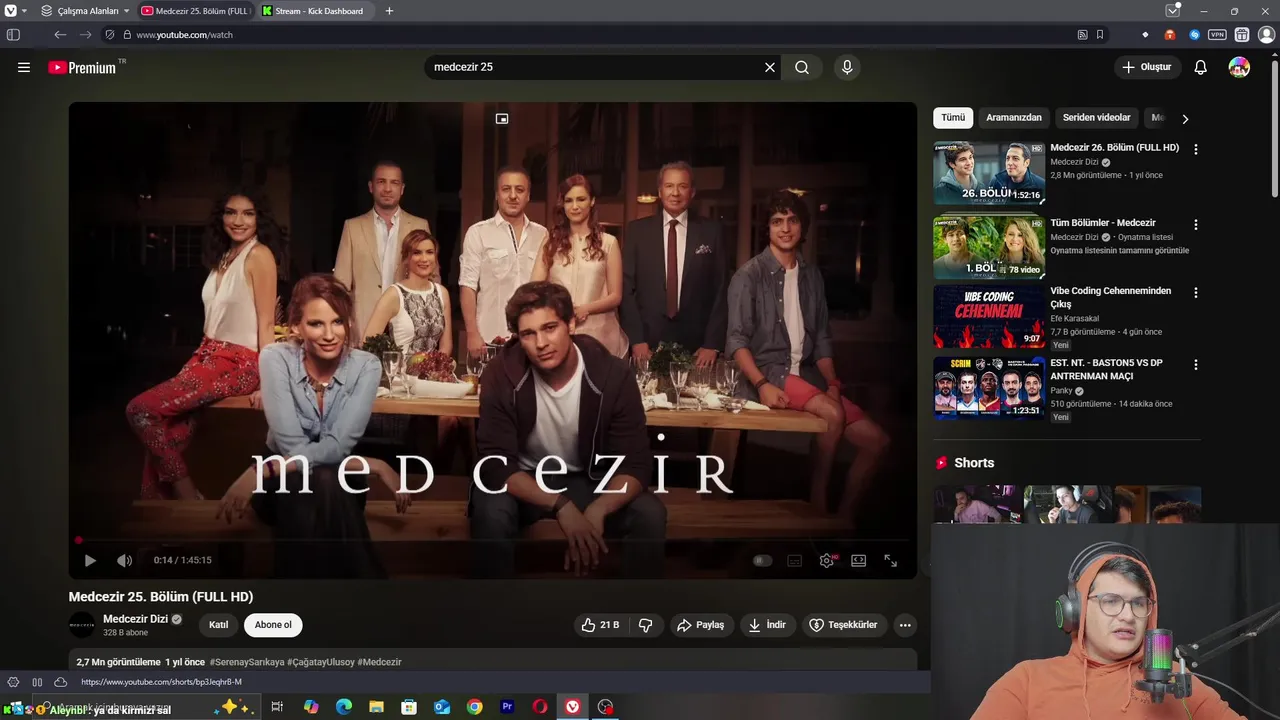Open Çalışma Alanları workspaces dropdown
The image size is (1280, 720).
click(x=86, y=11)
